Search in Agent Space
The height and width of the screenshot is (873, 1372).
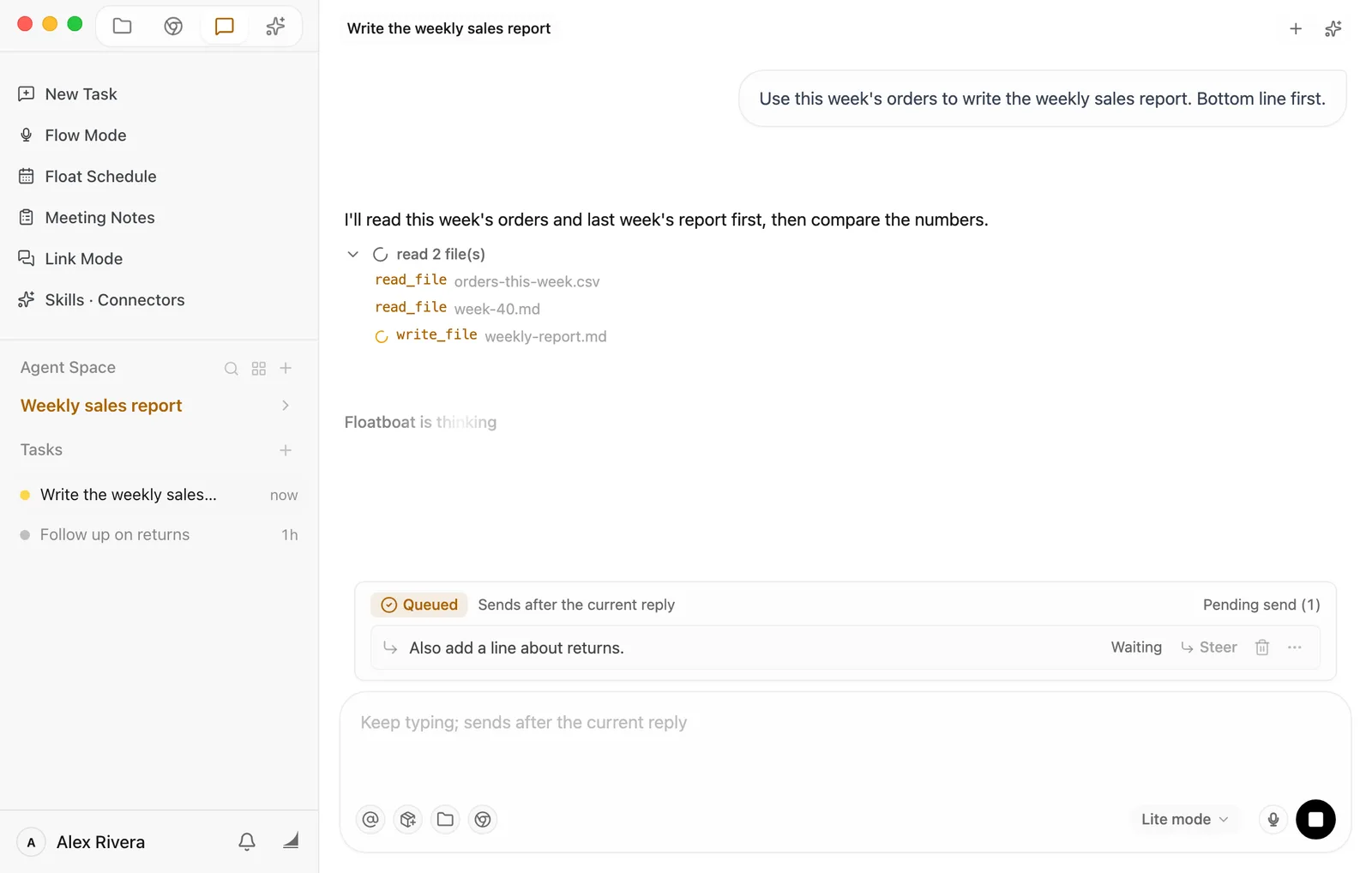(232, 368)
